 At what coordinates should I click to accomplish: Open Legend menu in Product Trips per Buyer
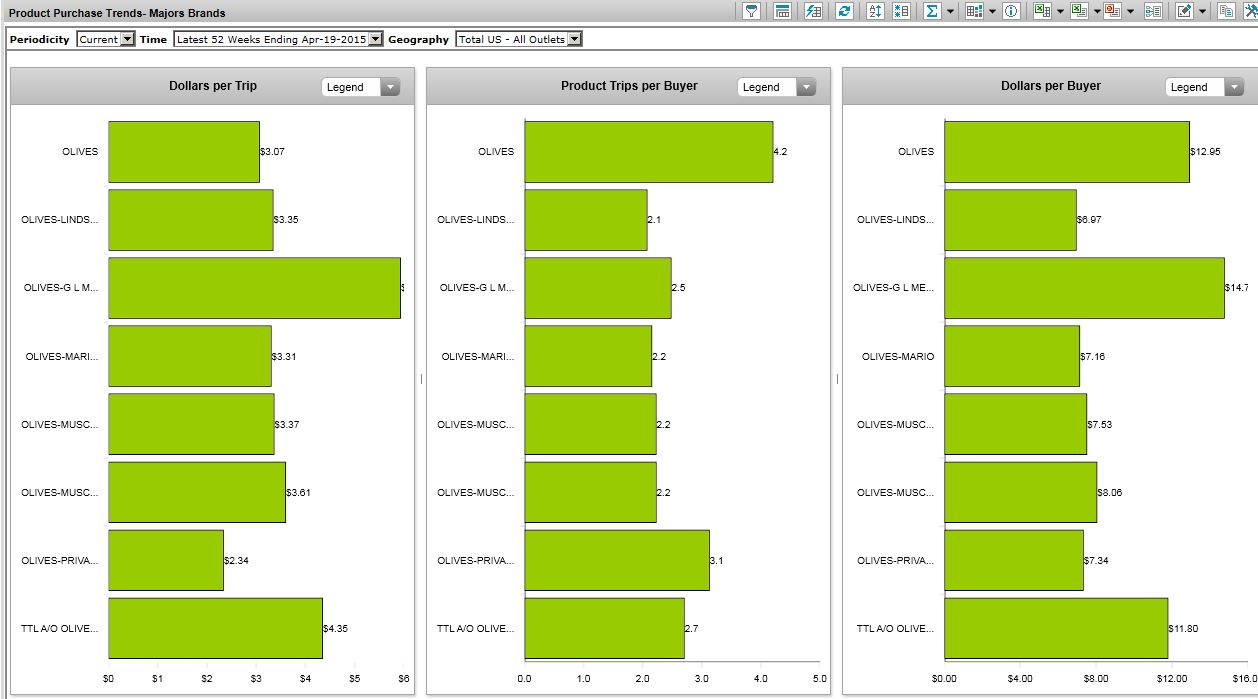(x=805, y=87)
